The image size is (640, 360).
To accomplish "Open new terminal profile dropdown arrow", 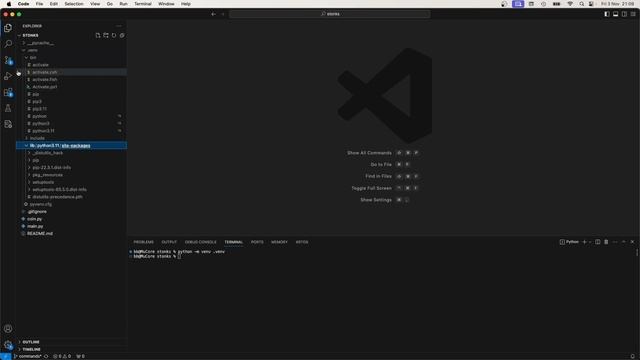I will point(590,242).
